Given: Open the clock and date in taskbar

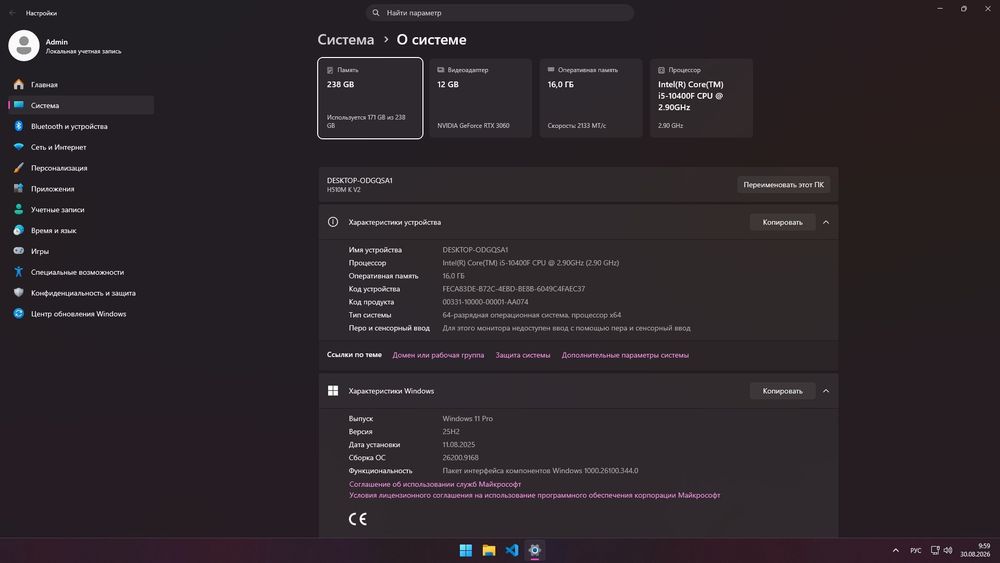Looking at the screenshot, I should pos(975,550).
